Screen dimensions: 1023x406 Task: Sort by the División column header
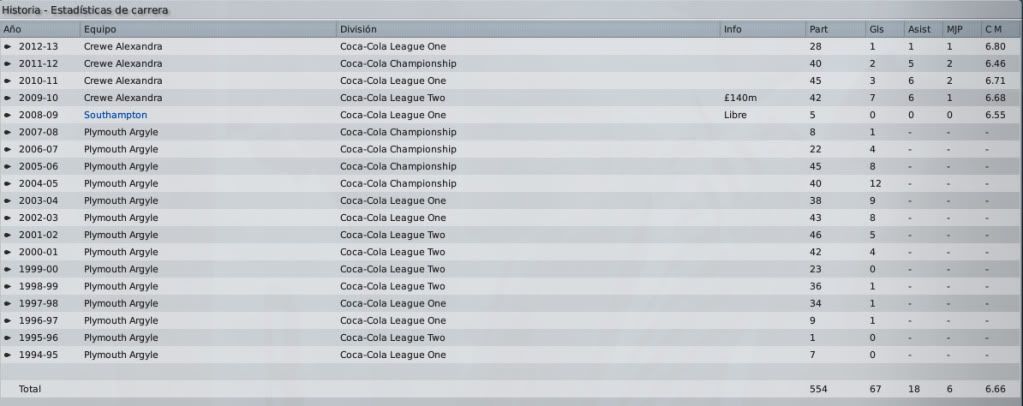[x=528, y=29]
